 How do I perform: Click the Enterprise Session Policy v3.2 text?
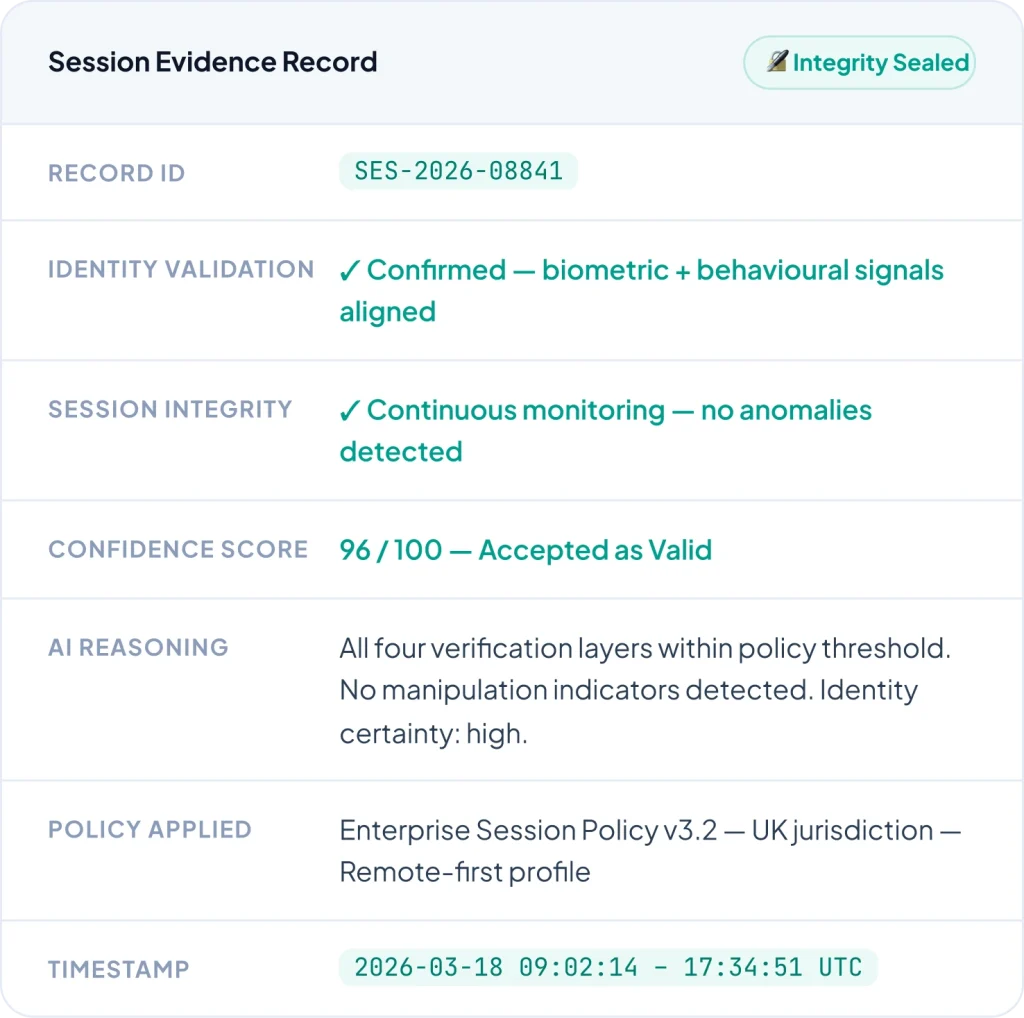pos(529,830)
